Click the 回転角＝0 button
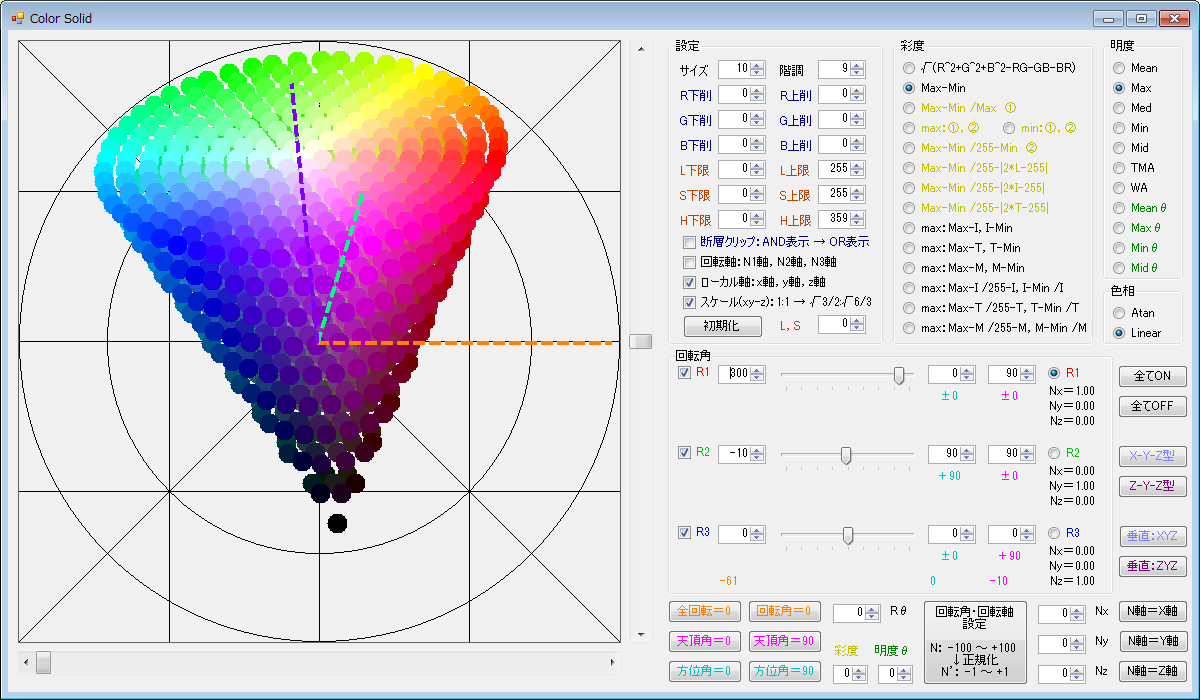This screenshot has height=700, width=1200. pos(785,611)
